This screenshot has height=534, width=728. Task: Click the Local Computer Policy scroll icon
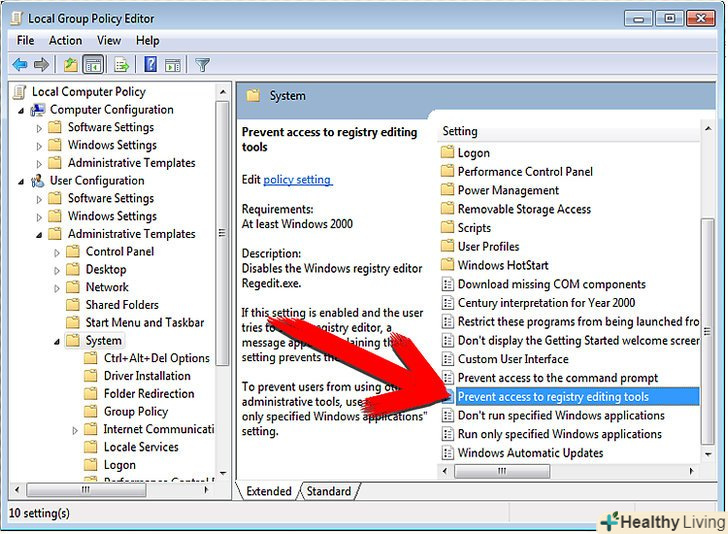[20, 92]
